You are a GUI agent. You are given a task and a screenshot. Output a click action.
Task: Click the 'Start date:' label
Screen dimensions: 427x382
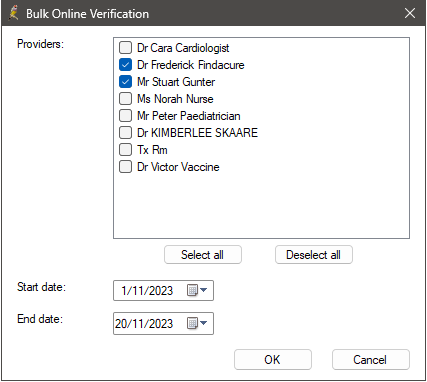[x=41, y=287]
